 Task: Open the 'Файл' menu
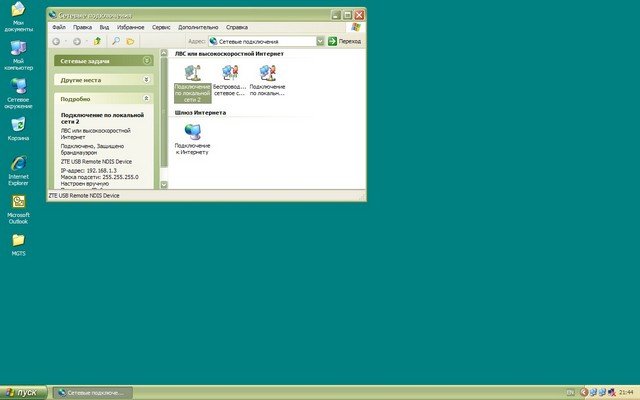pyautogui.click(x=58, y=27)
